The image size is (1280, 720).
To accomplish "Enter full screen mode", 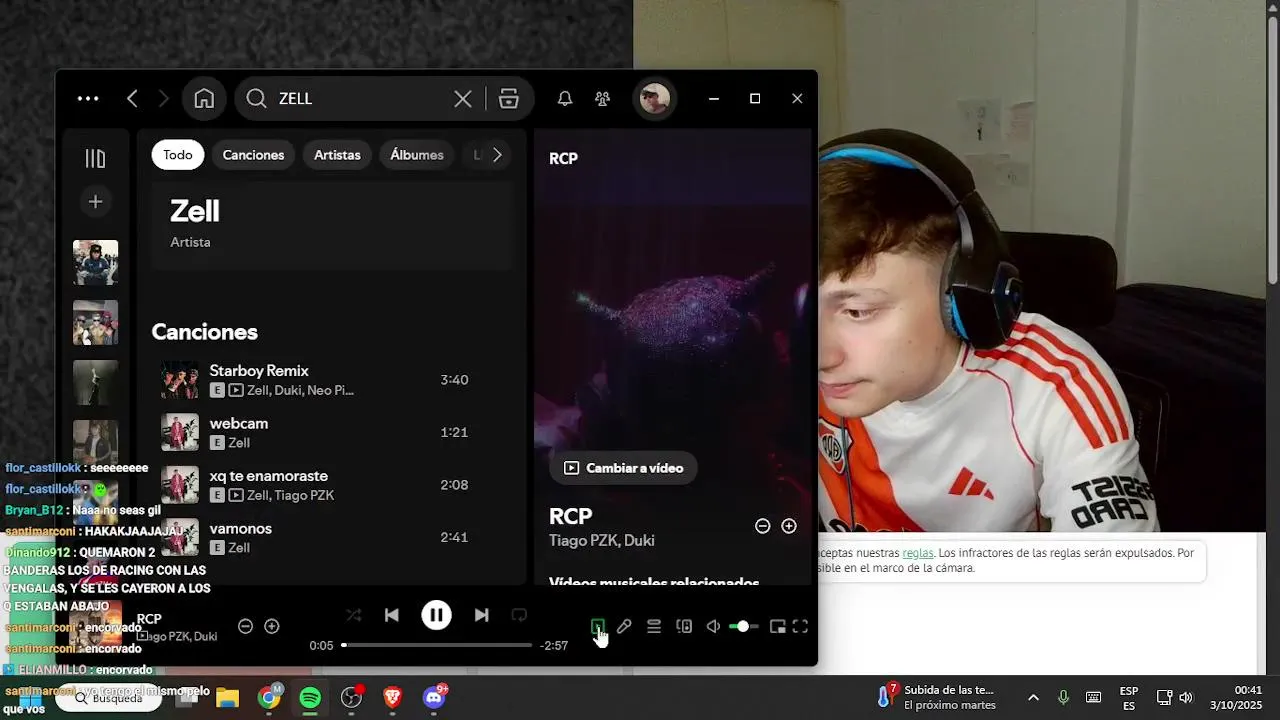I will pyautogui.click(x=800, y=627).
